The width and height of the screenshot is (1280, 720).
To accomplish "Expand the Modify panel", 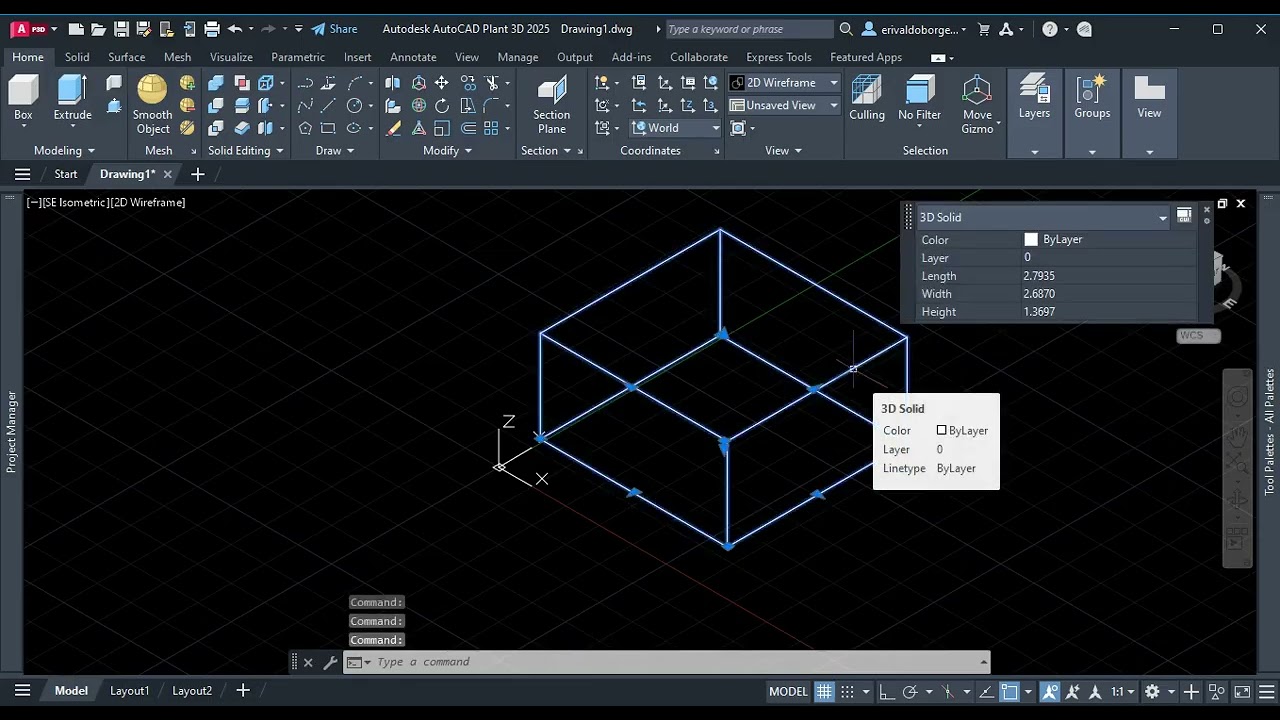I will [448, 151].
